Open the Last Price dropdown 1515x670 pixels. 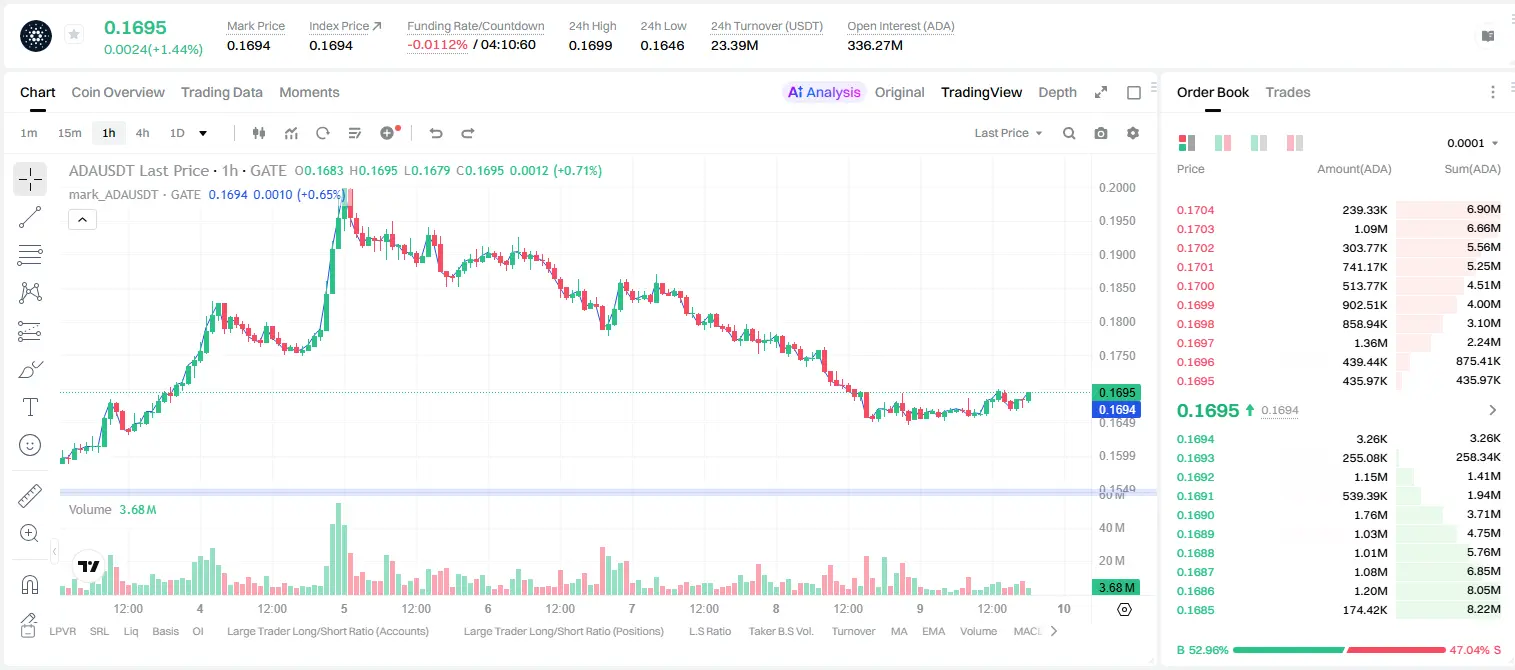[1008, 133]
